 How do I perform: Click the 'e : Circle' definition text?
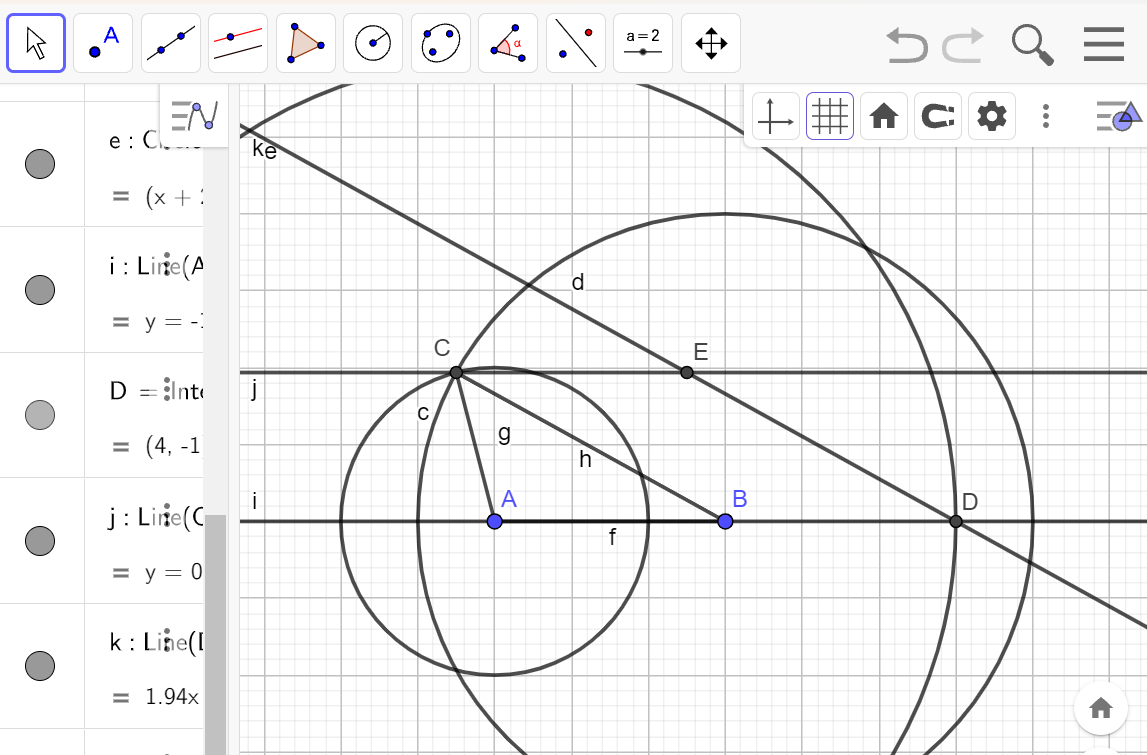(x=155, y=139)
